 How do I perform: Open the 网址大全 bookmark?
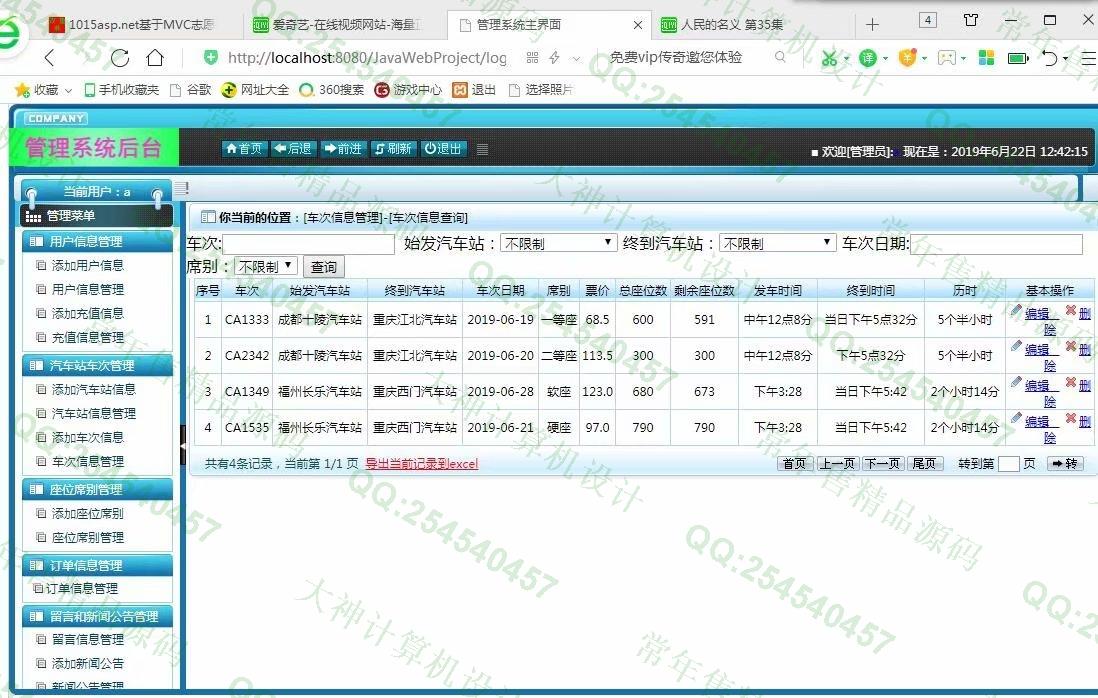pos(255,90)
